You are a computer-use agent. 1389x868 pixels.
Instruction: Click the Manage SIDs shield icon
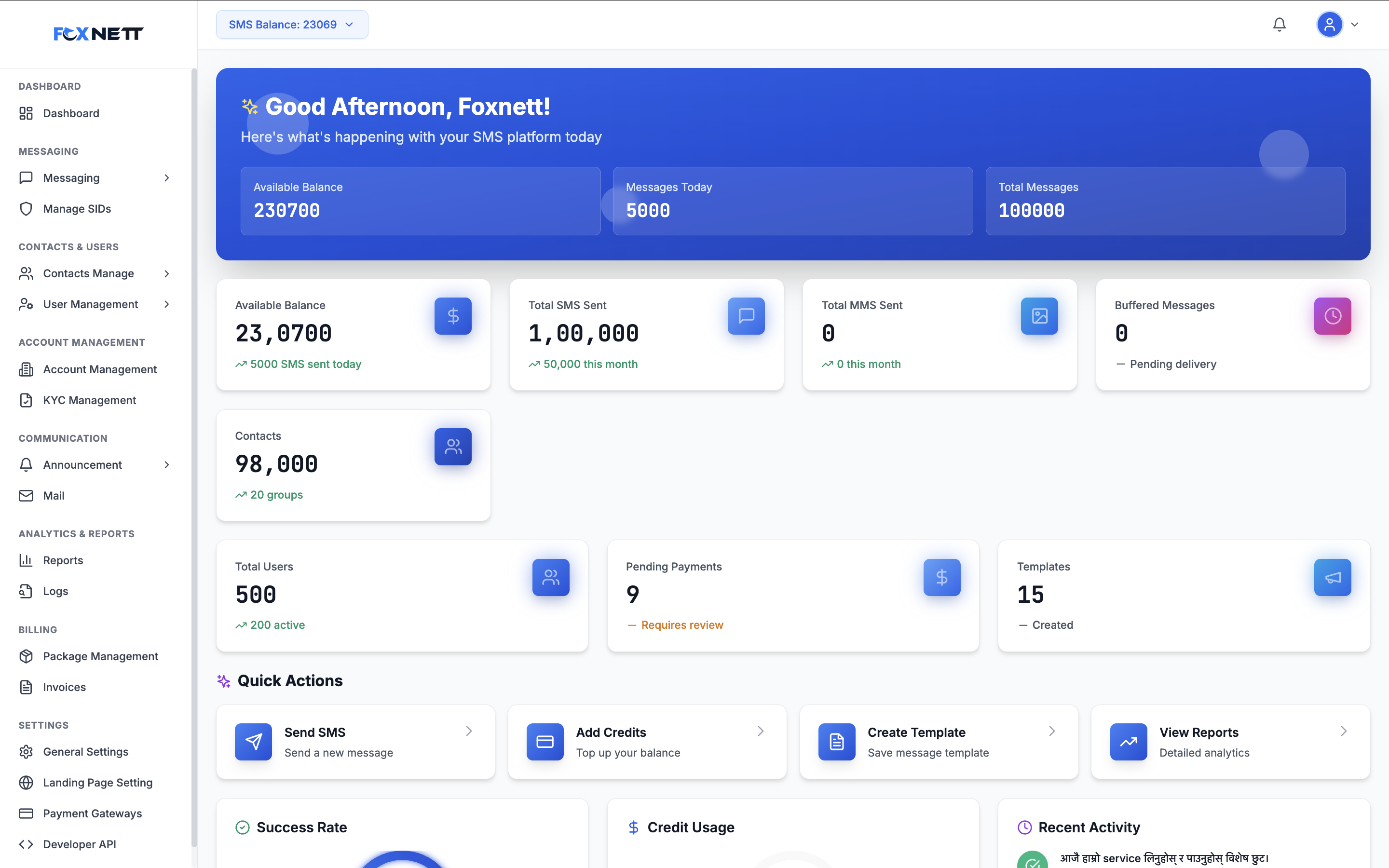click(26, 208)
